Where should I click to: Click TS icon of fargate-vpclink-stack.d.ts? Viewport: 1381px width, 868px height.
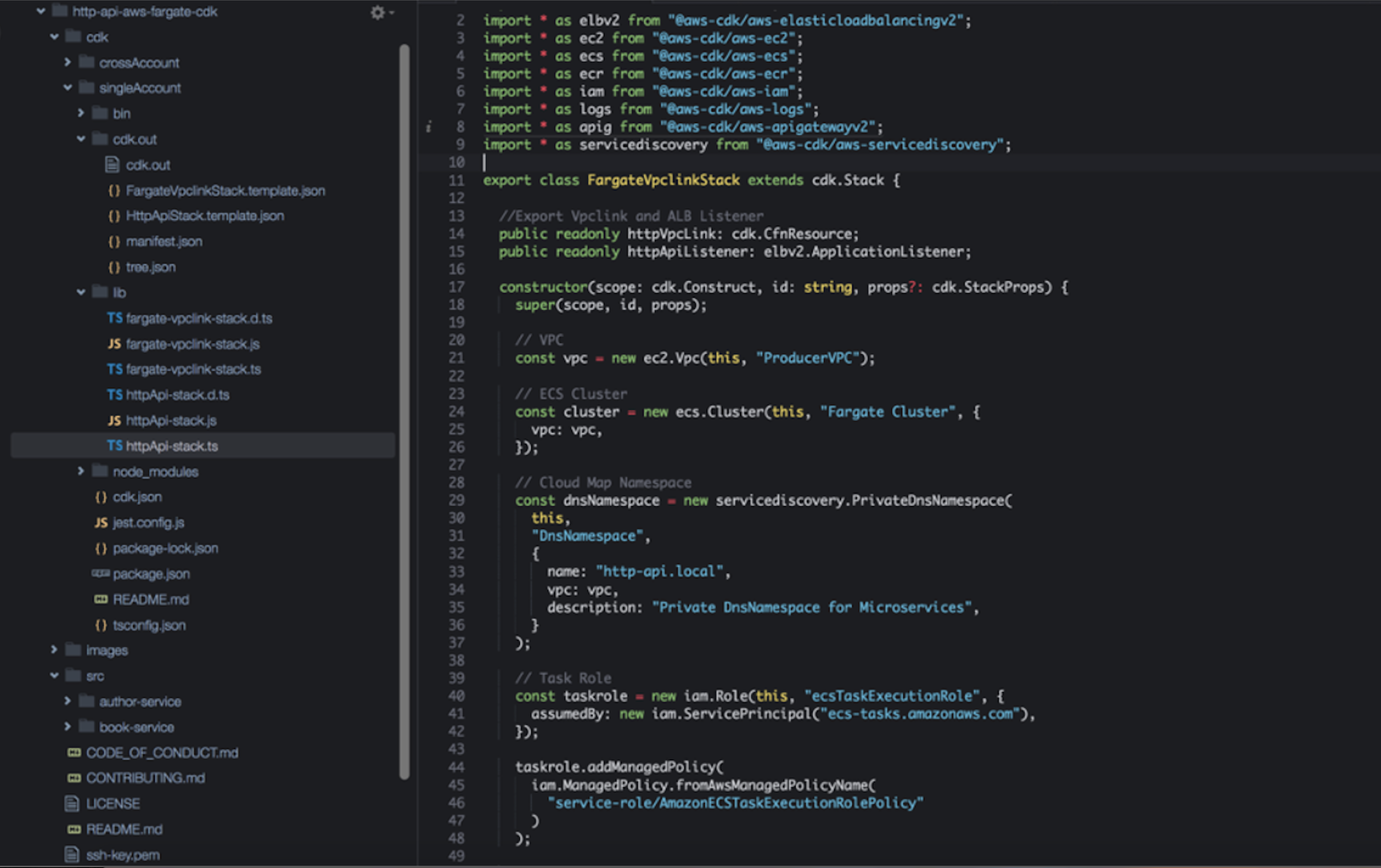115,318
